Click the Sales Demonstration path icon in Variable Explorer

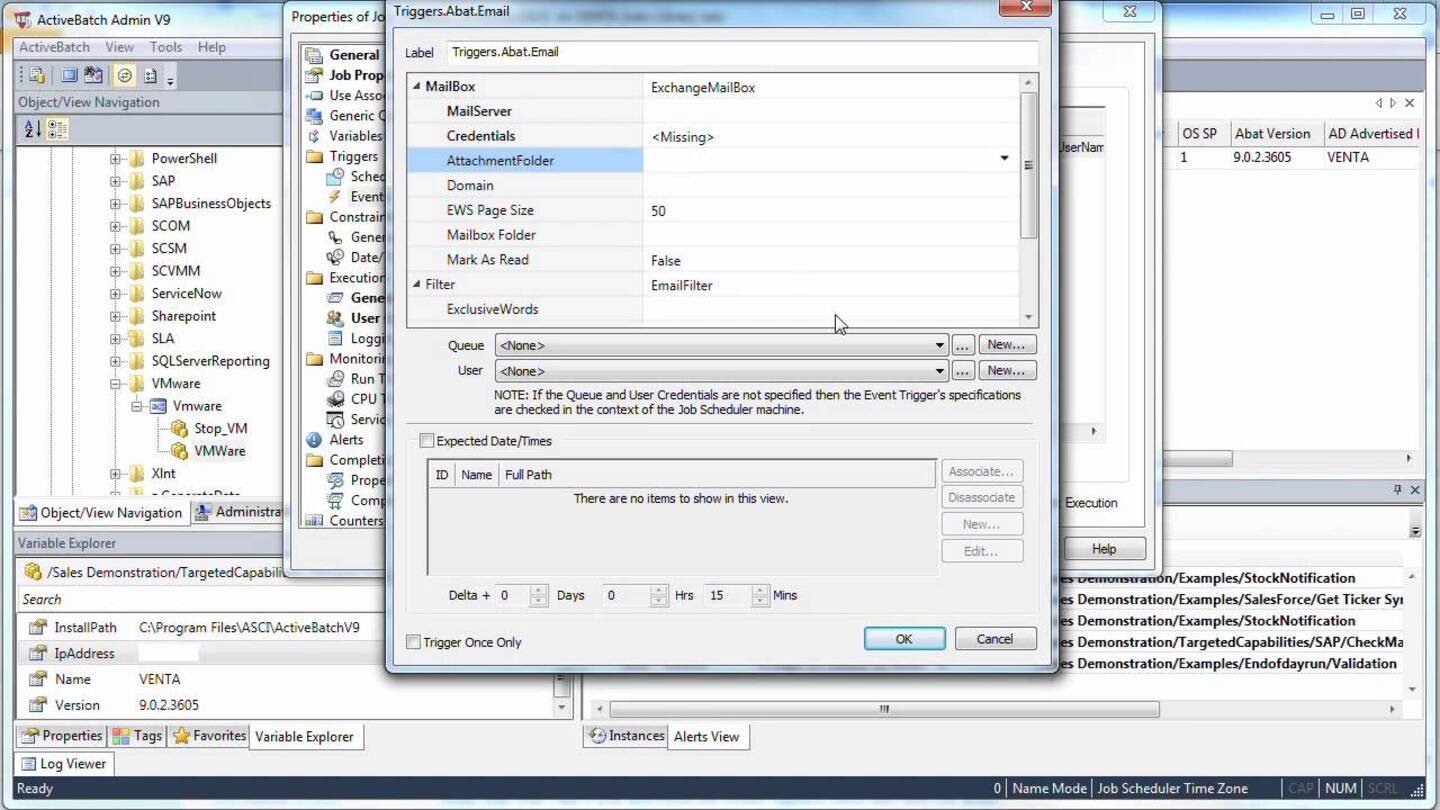[x=32, y=572]
